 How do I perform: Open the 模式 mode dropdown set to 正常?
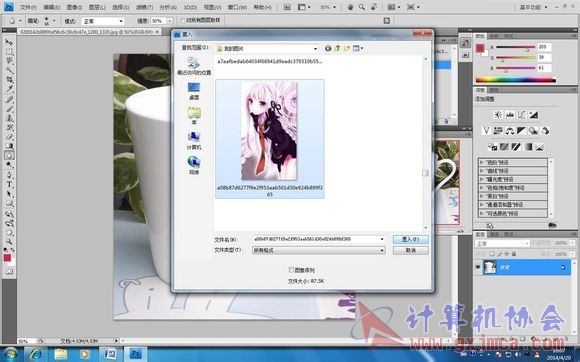click(102, 21)
